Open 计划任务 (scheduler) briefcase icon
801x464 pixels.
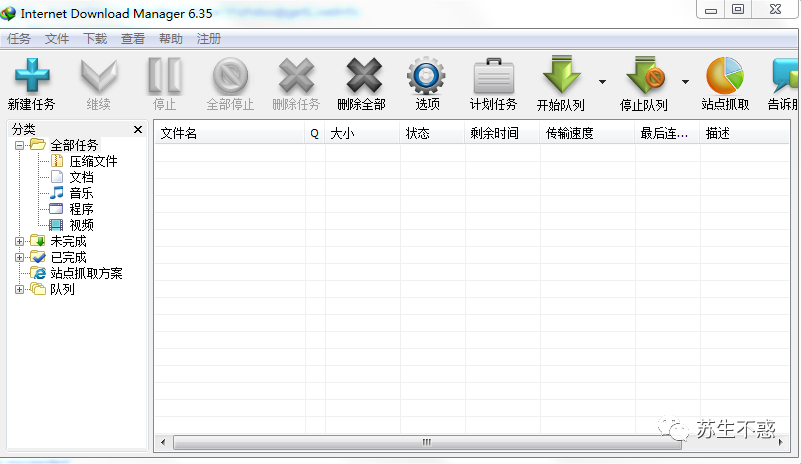[493, 77]
